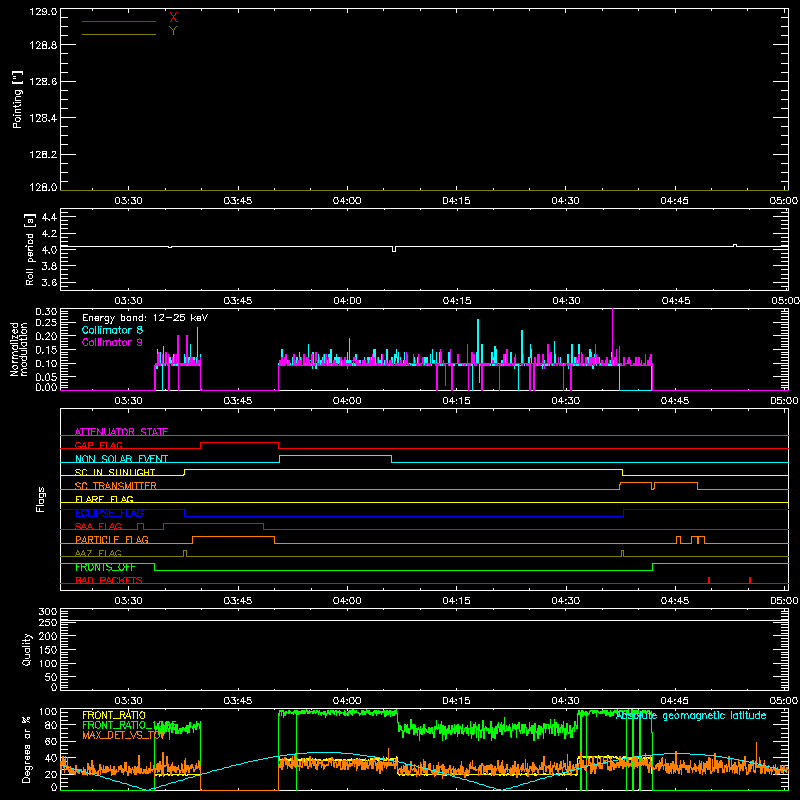Click the 128.6 value on Pointing axis
Screen dimensions: 800x800
[43, 82]
